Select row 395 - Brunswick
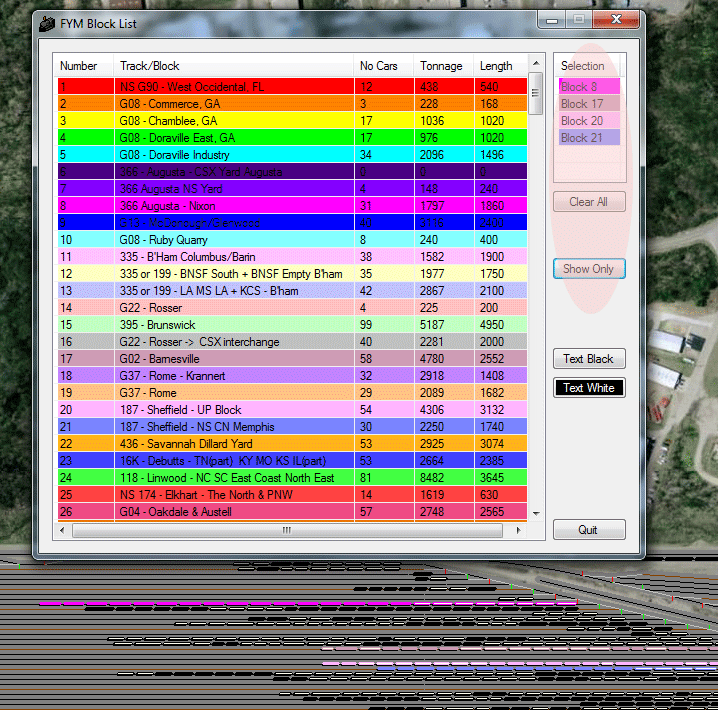The image size is (718, 710). 292,325
